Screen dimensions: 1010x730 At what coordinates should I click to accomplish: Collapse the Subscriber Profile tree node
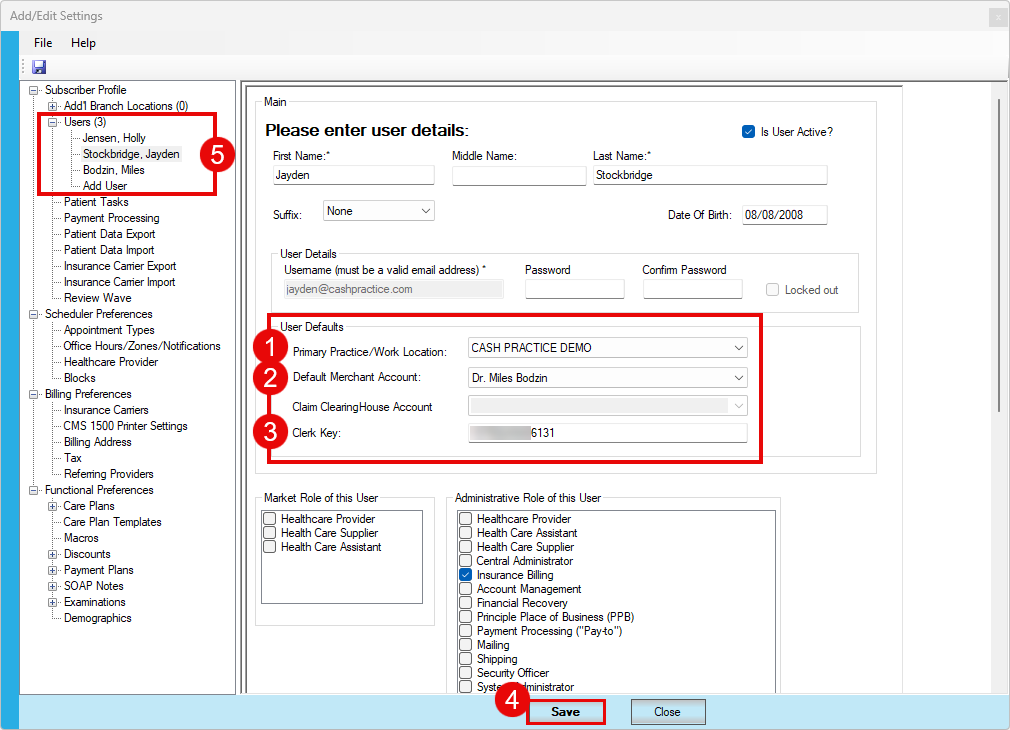33,90
